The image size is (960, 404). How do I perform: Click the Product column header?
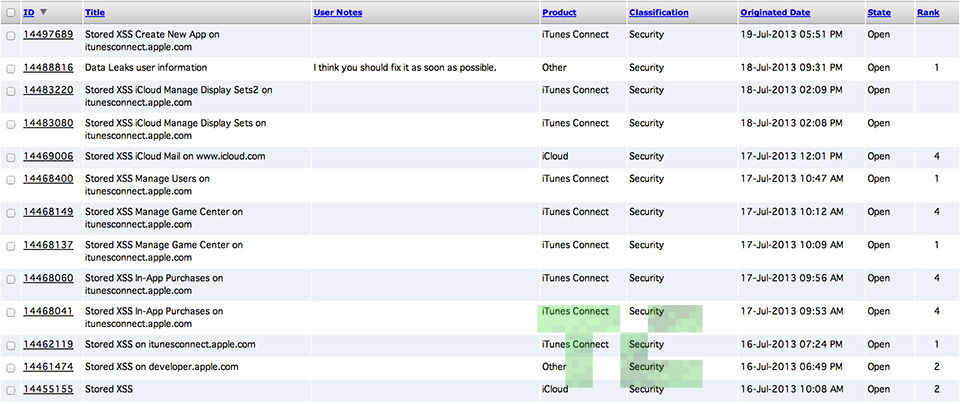click(558, 13)
